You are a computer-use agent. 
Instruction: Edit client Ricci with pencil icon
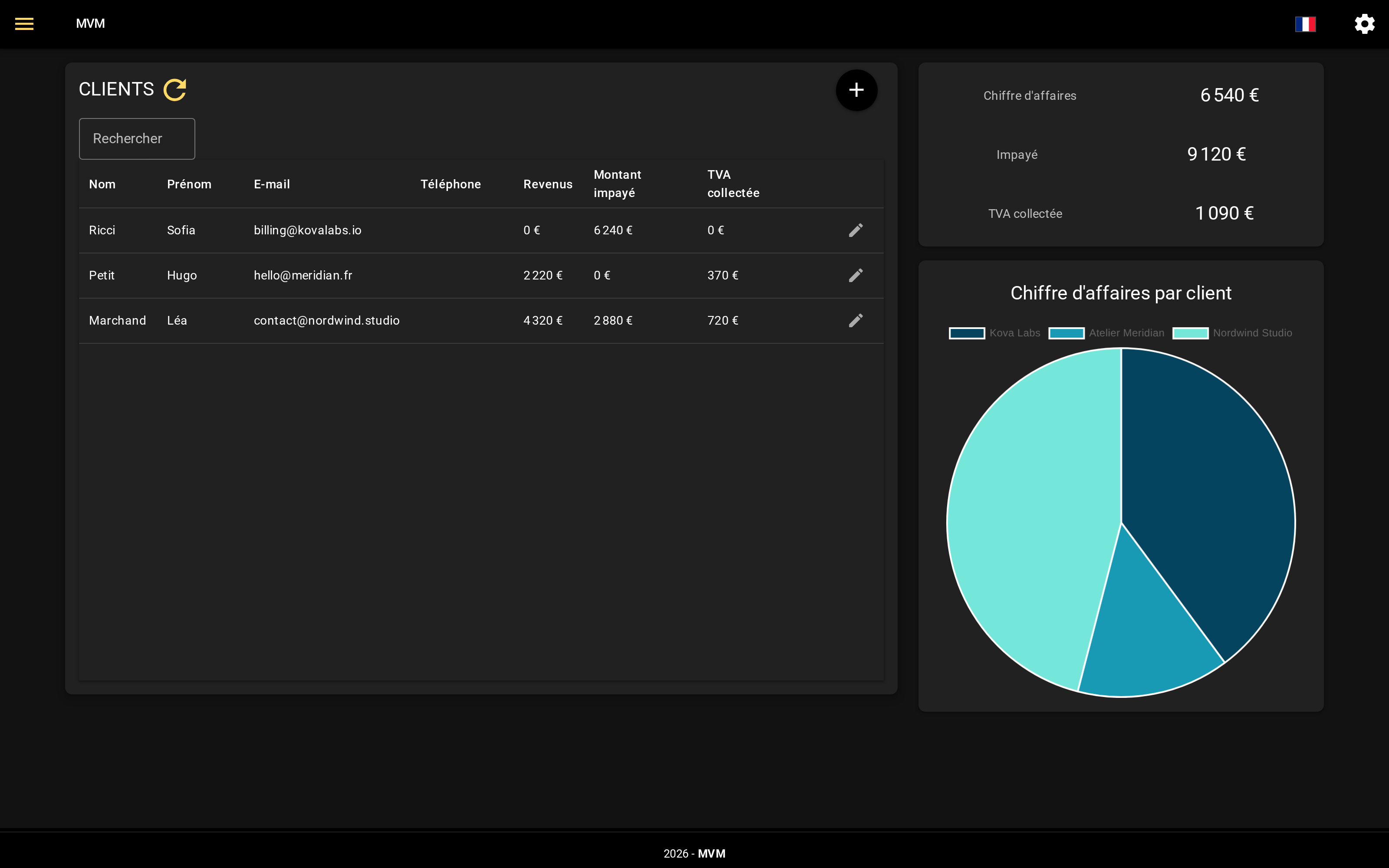point(856,230)
